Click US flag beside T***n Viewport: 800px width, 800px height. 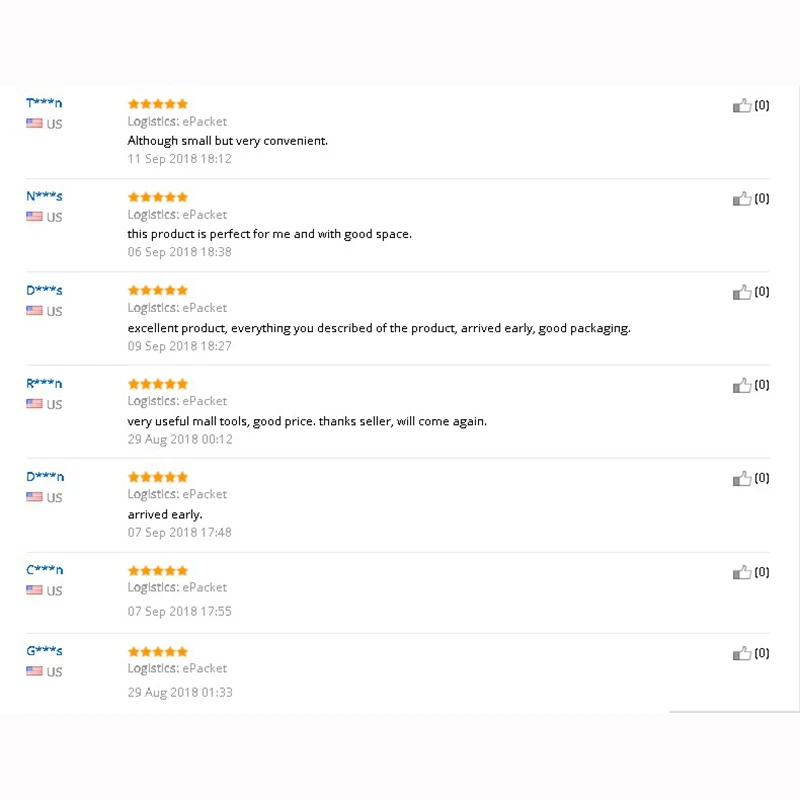click(x=34, y=123)
